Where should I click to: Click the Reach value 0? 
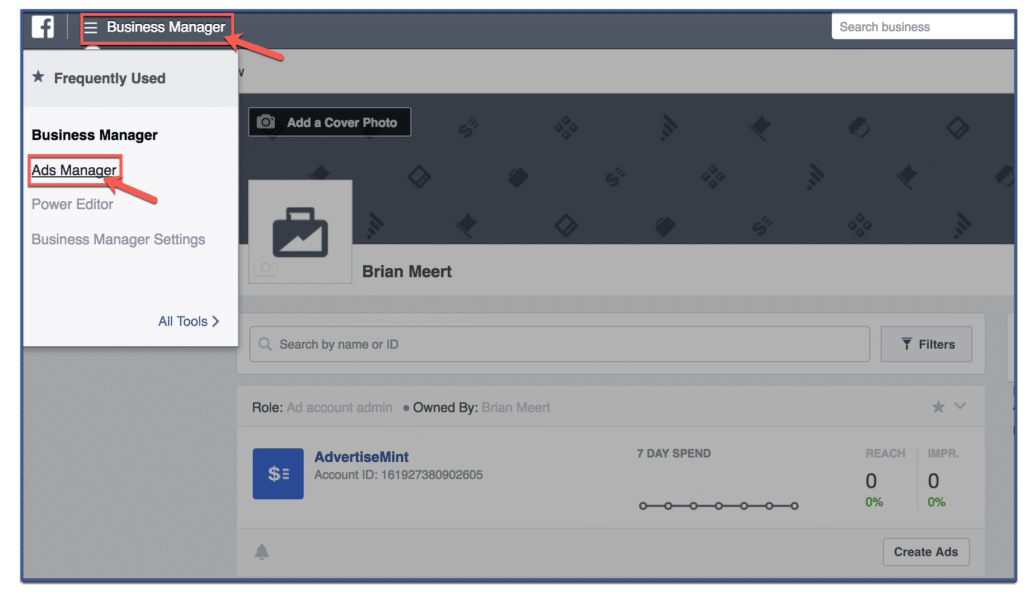(871, 481)
